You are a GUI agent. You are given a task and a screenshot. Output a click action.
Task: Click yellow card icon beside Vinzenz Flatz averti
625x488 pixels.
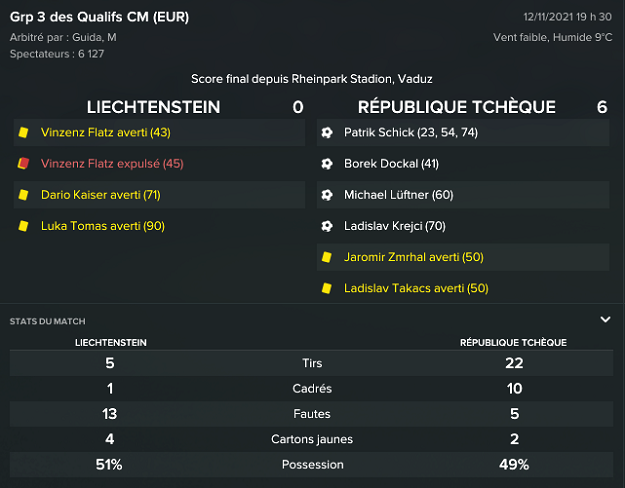pos(22,132)
